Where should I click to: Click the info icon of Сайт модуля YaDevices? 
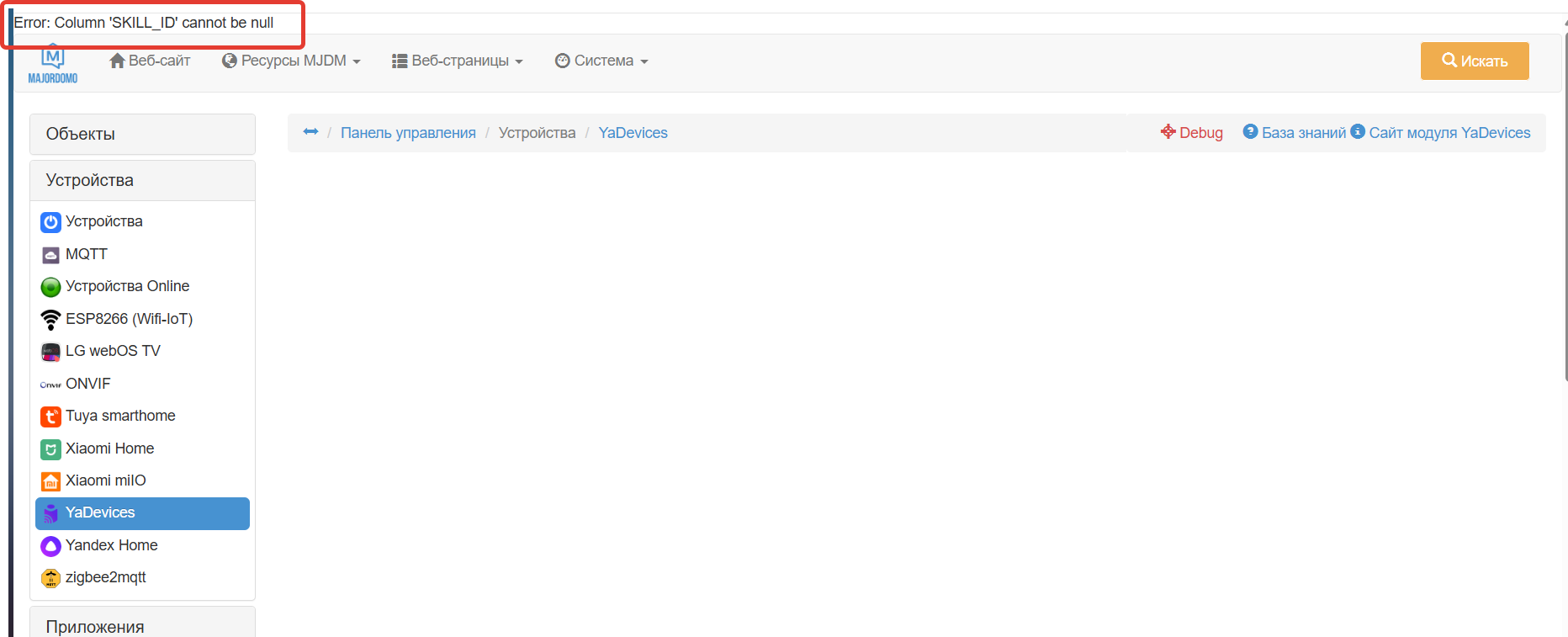tap(1358, 131)
